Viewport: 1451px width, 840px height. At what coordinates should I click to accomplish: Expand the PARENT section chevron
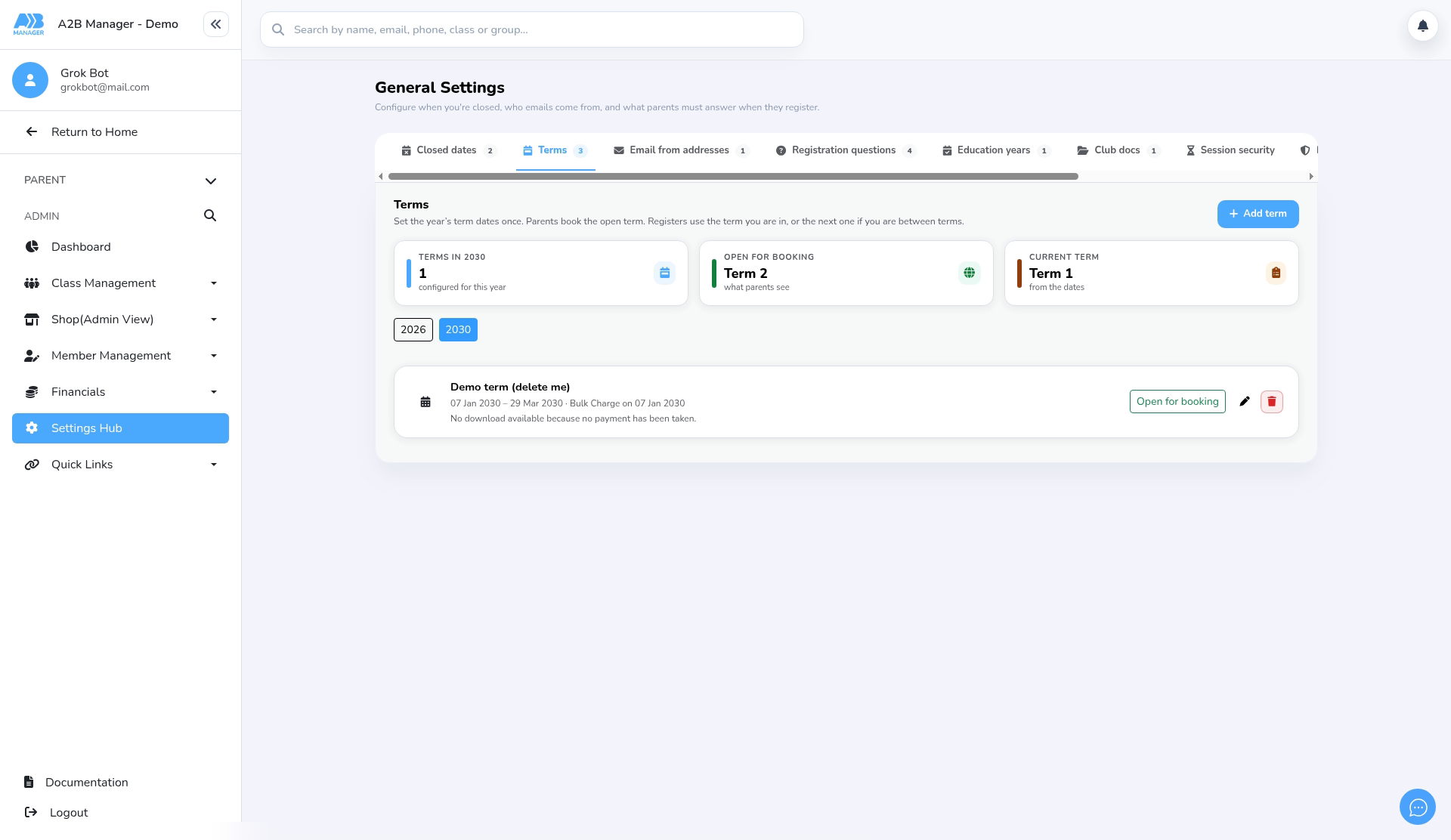tap(210, 181)
